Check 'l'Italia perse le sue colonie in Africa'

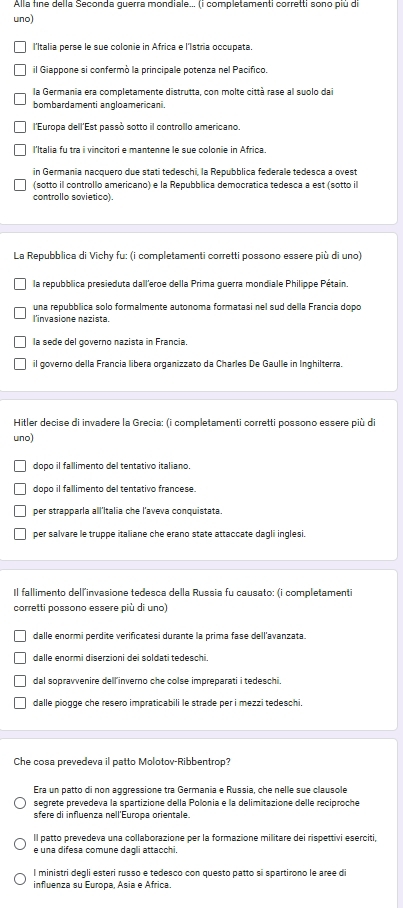pyautogui.click(x=20, y=46)
